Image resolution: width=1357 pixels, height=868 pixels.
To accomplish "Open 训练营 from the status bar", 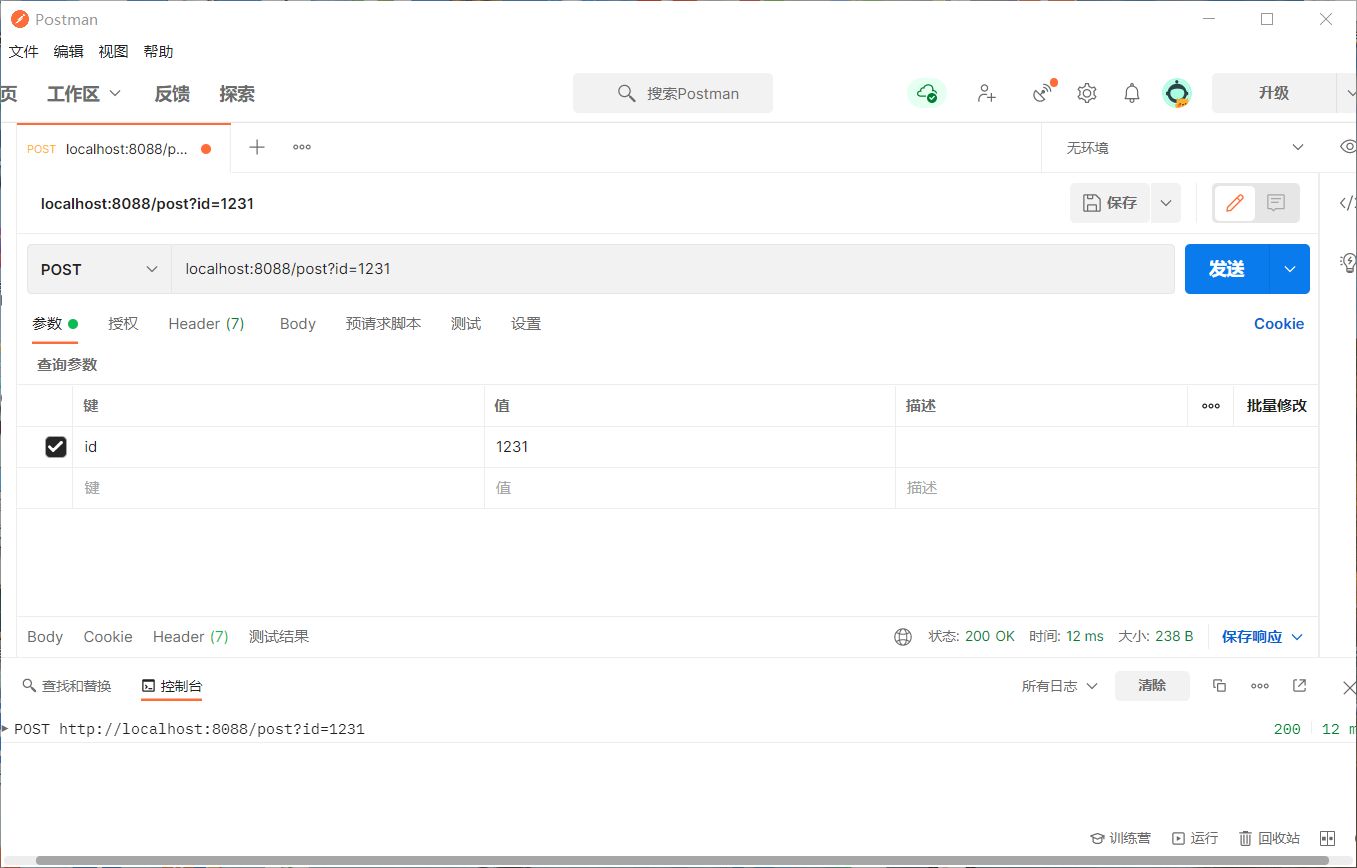I will 1121,838.
